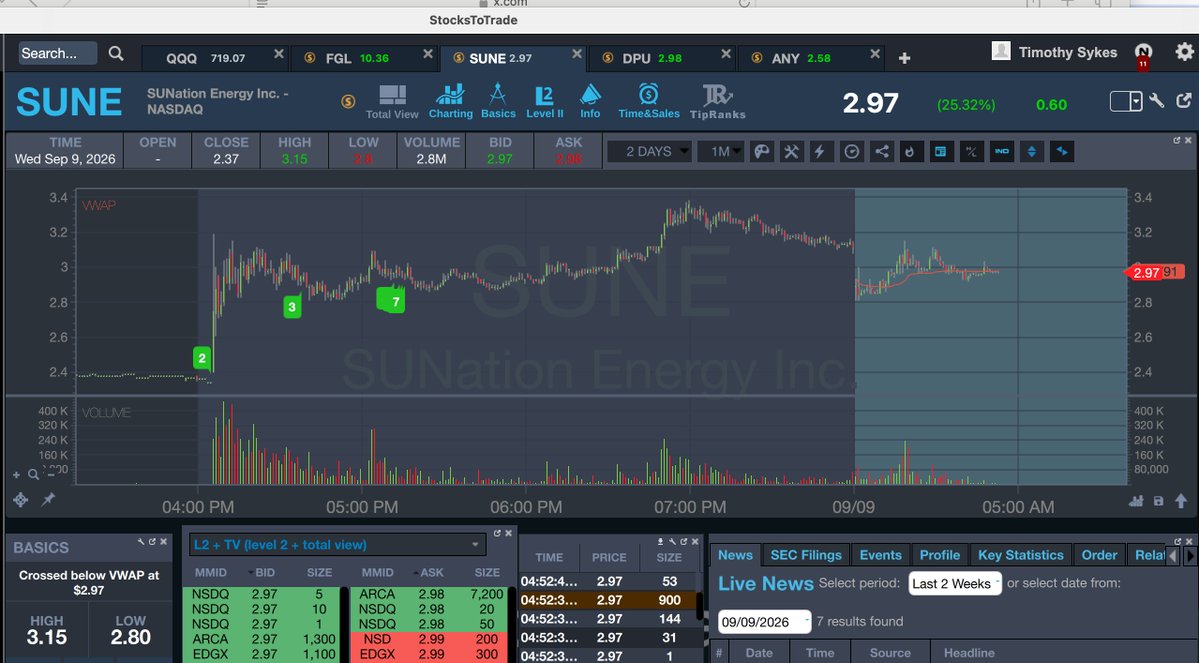
Task: Click the flame icon in chart toolbar
Action: [910, 151]
